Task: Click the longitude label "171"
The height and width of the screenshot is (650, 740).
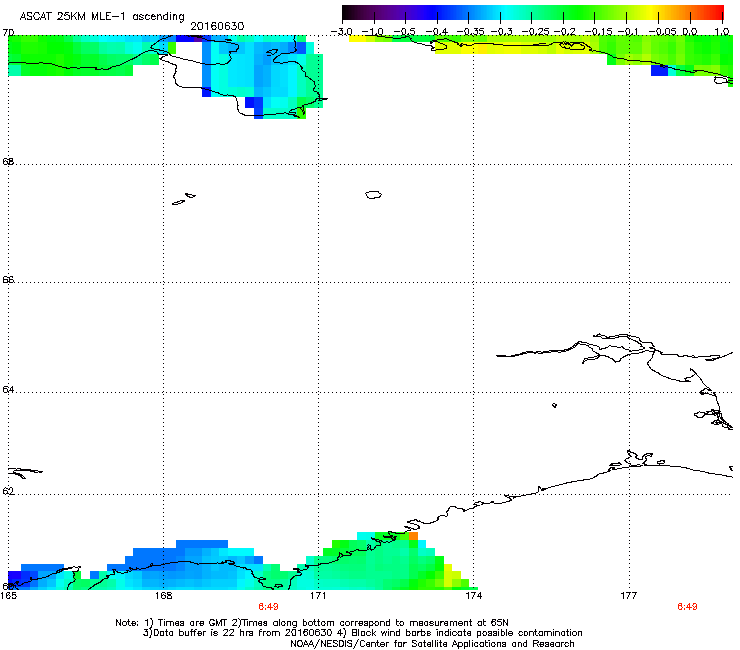Action: 318,596
